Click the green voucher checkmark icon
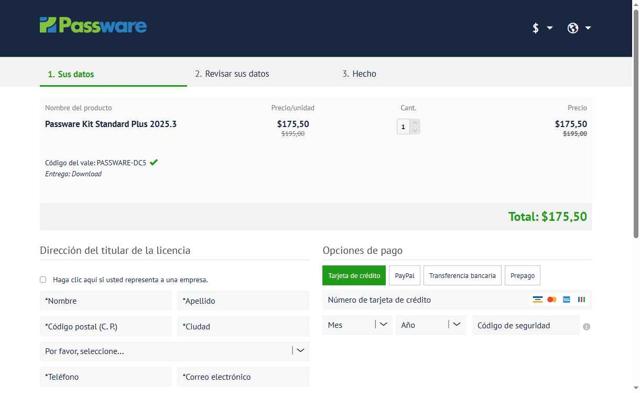This screenshot has height=393, width=640. [153, 162]
